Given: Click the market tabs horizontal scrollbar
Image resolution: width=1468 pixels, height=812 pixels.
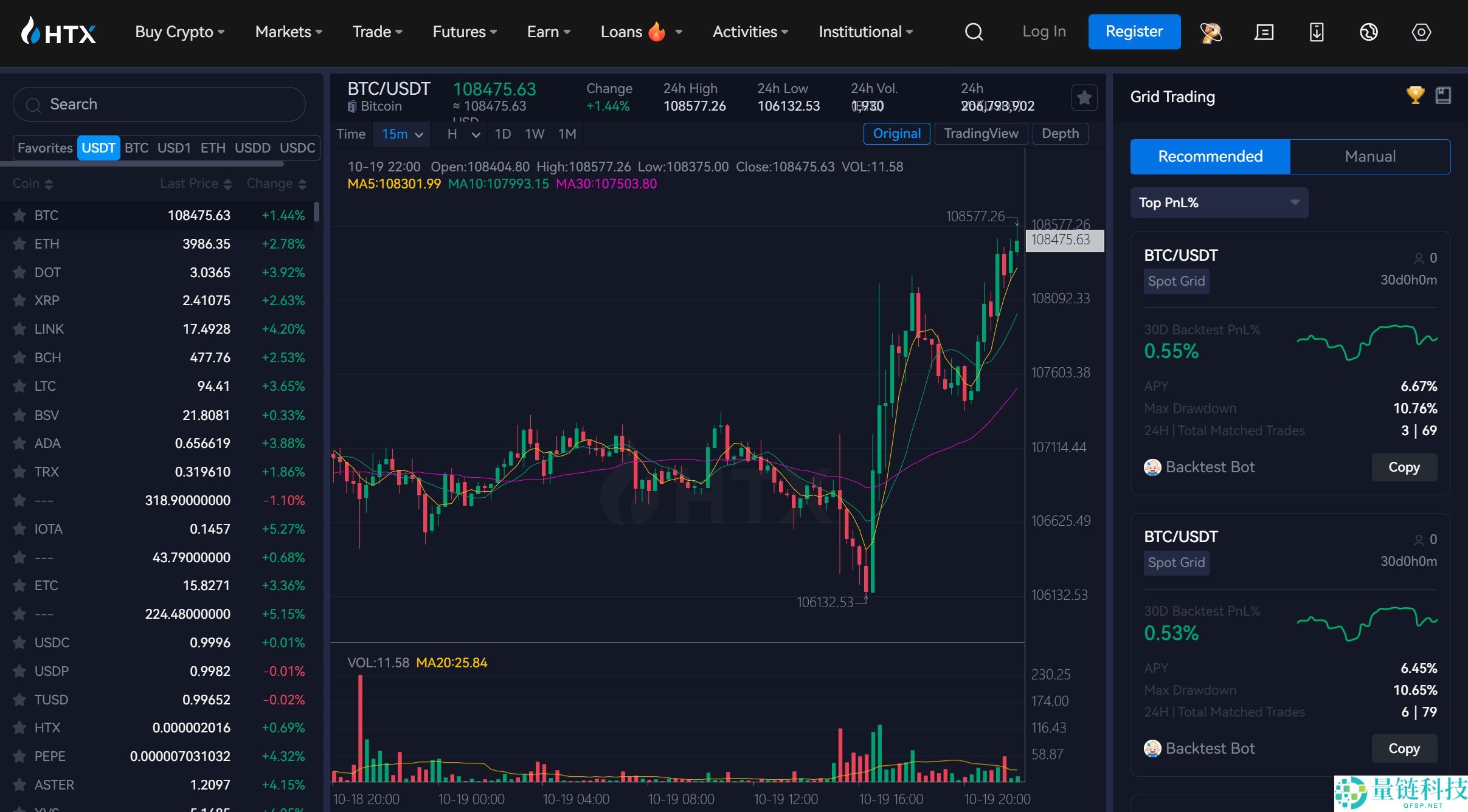Looking at the screenshot, I should (142, 163).
